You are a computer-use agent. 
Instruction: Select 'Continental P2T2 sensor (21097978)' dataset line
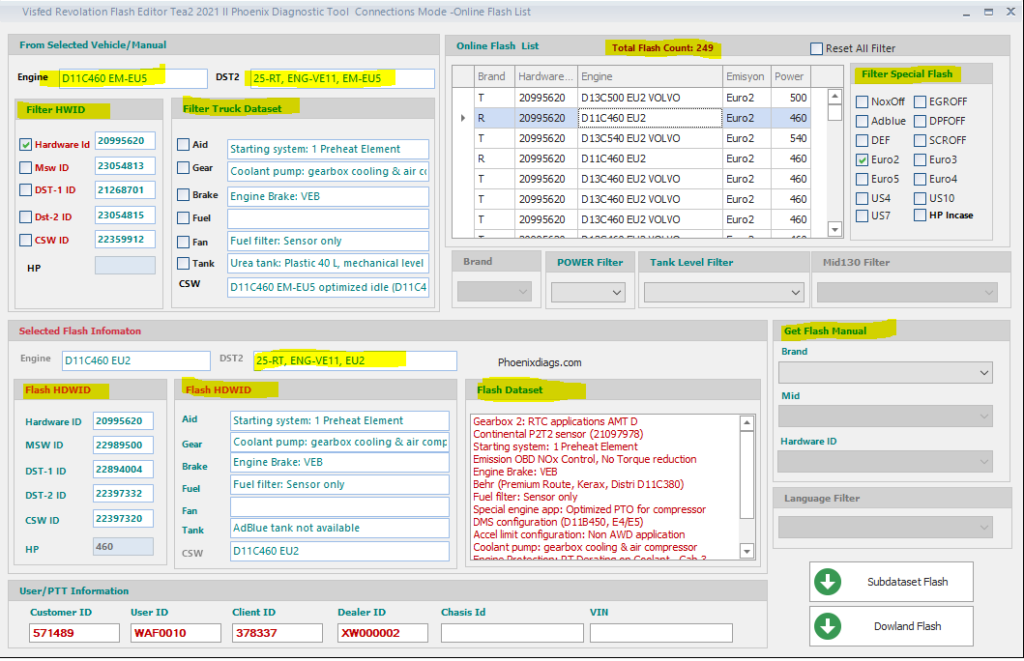(558, 434)
